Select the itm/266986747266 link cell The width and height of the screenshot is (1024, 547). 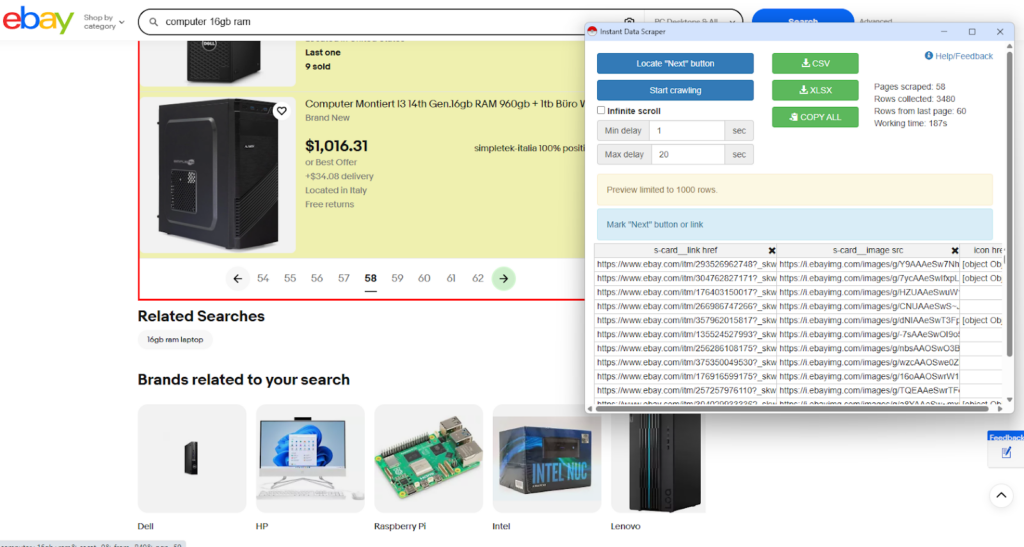tap(686, 306)
